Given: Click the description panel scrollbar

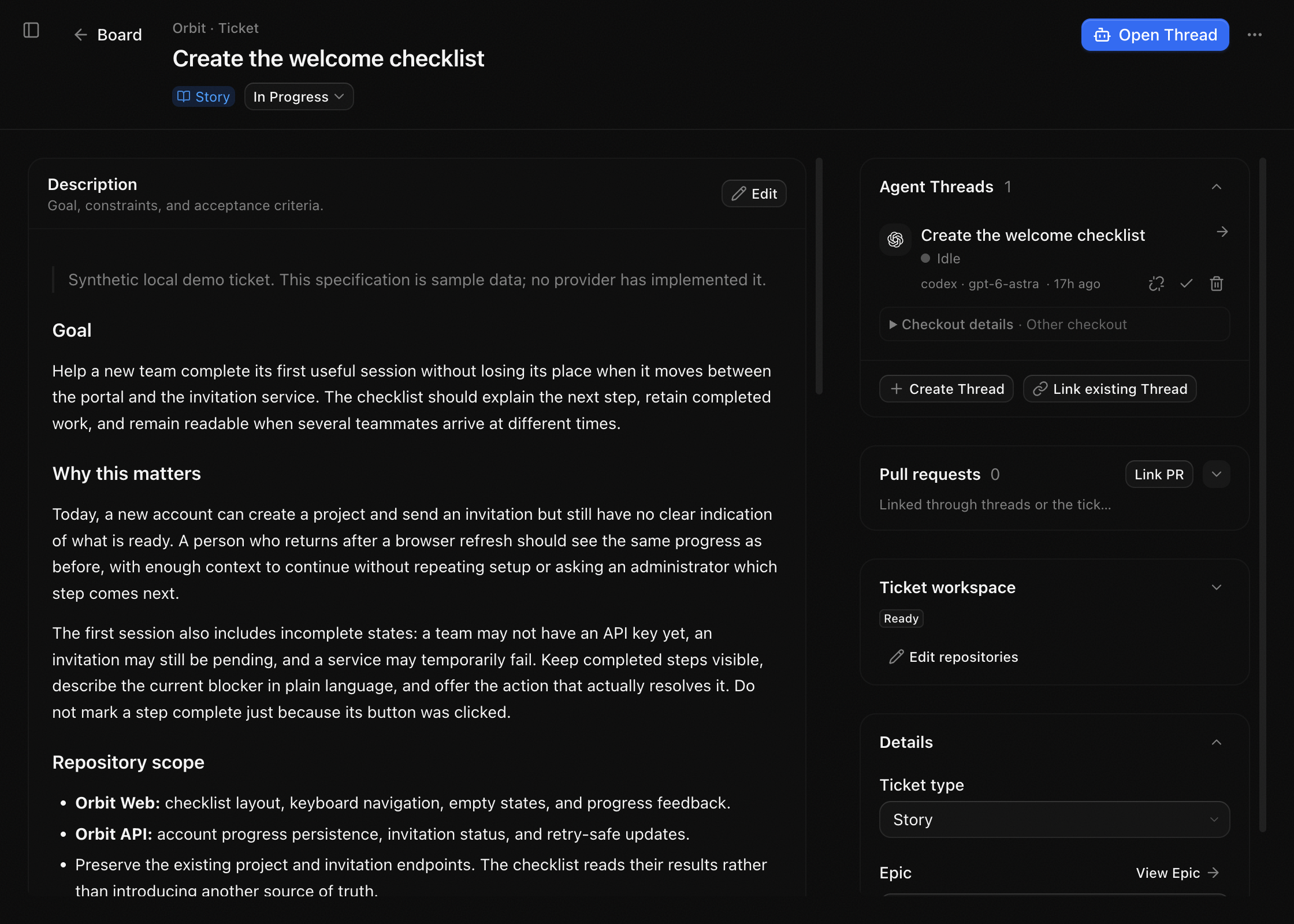Looking at the screenshot, I should pos(819,276).
